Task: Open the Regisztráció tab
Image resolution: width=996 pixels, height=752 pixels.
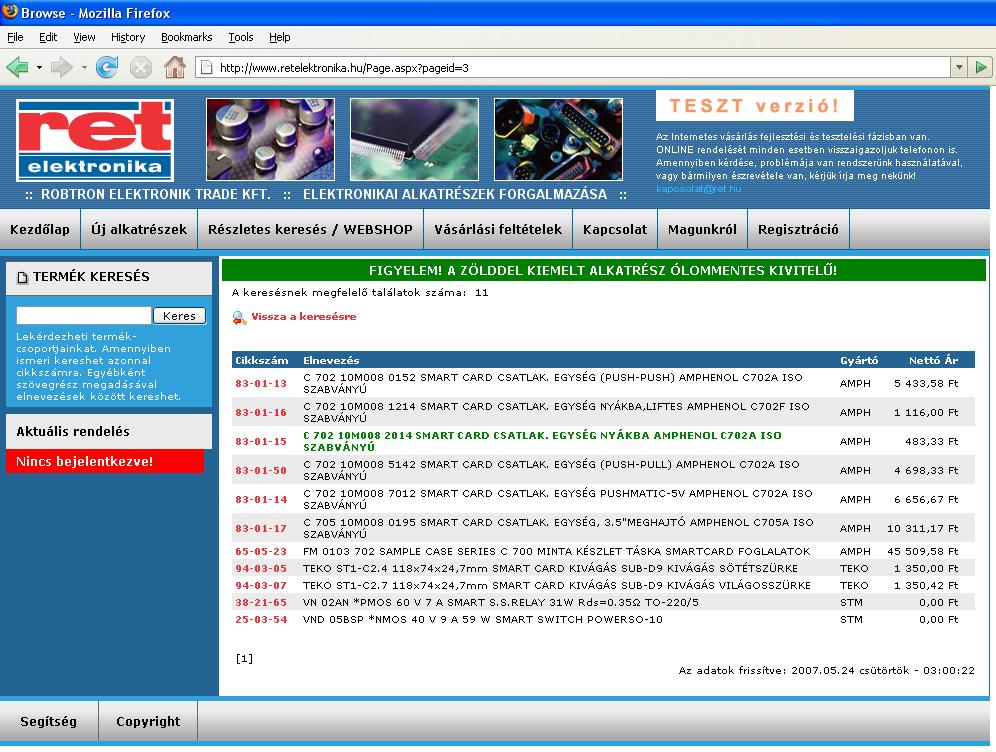Action: click(798, 229)
